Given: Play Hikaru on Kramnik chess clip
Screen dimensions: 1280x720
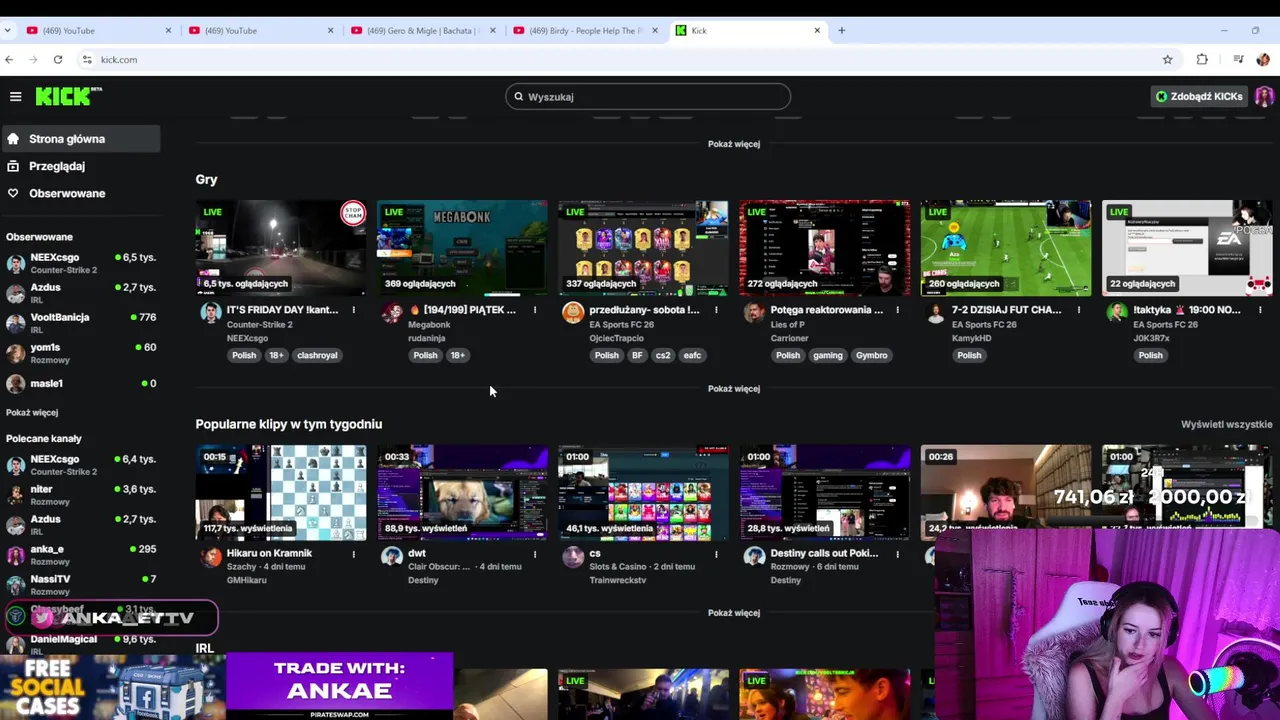Looking at the screenshot, I should click(281, 492).
